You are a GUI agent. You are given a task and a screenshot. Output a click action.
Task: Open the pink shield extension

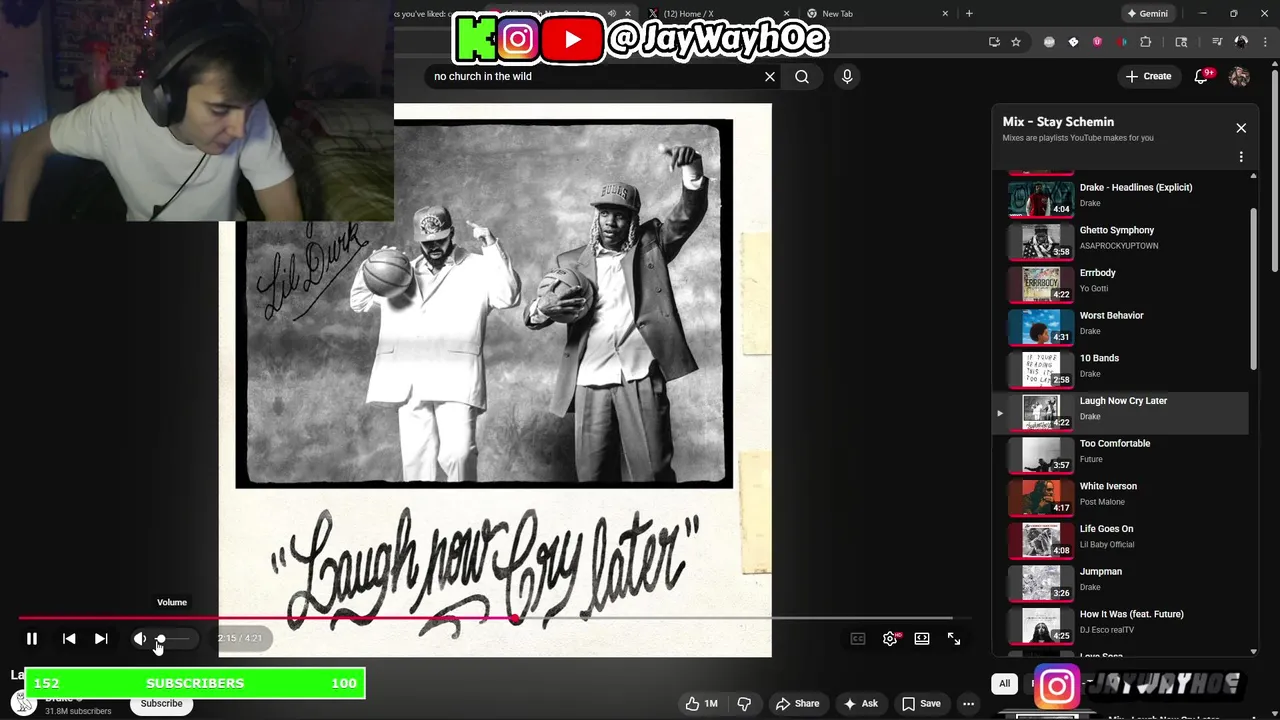point(1097,42)
